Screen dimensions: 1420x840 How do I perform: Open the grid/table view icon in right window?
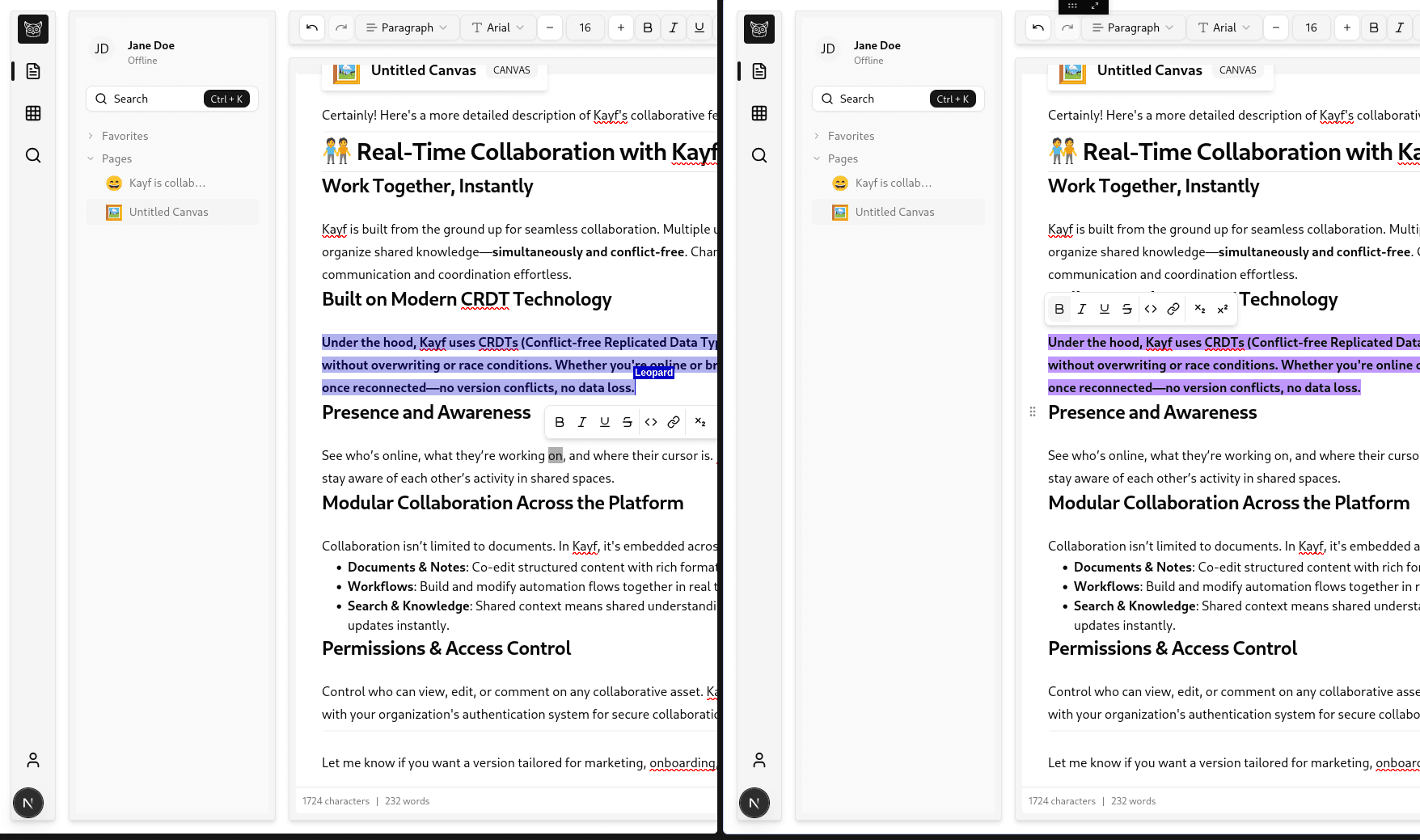point(759,113)
